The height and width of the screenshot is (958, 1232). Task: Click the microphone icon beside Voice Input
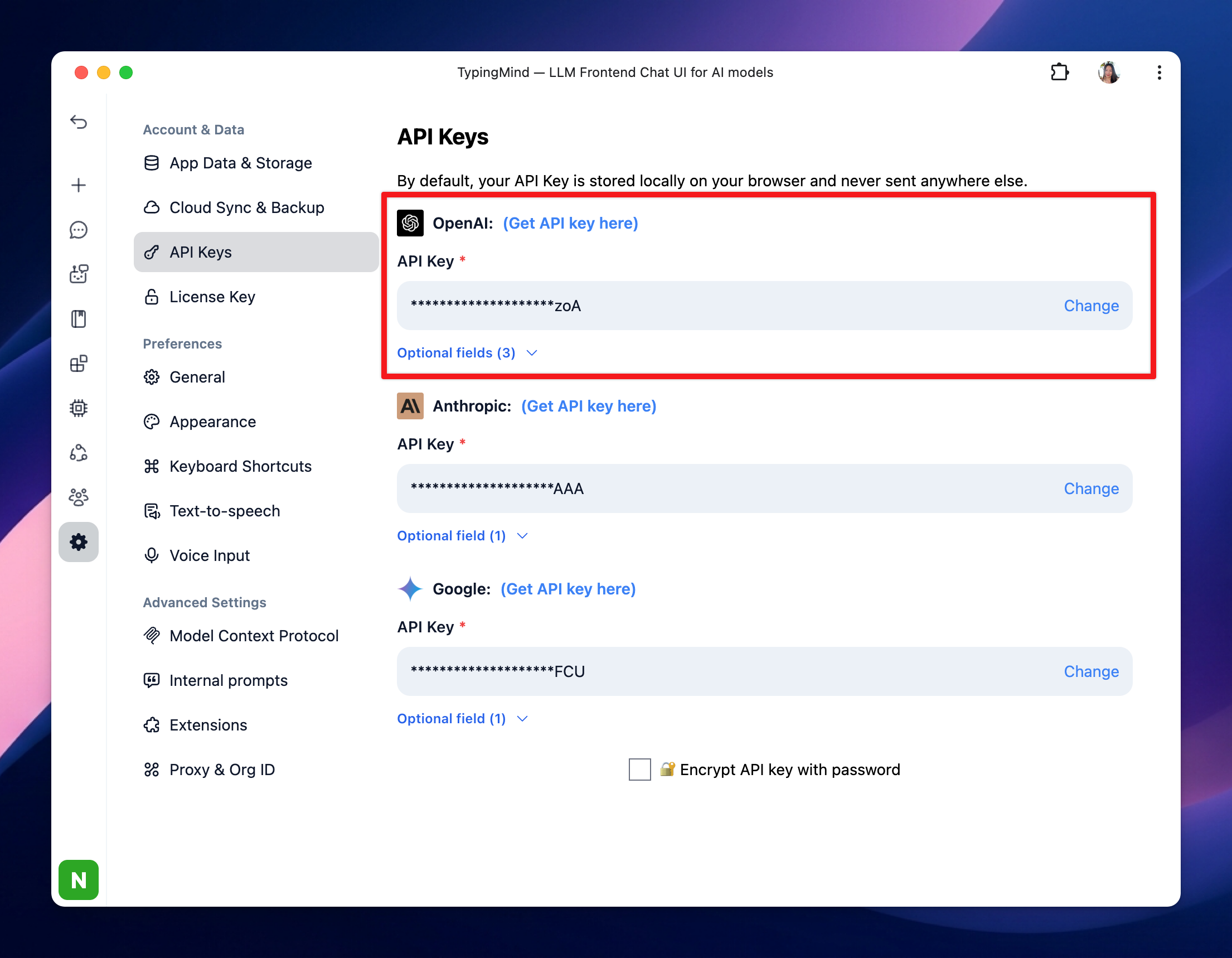pos(151,555)
